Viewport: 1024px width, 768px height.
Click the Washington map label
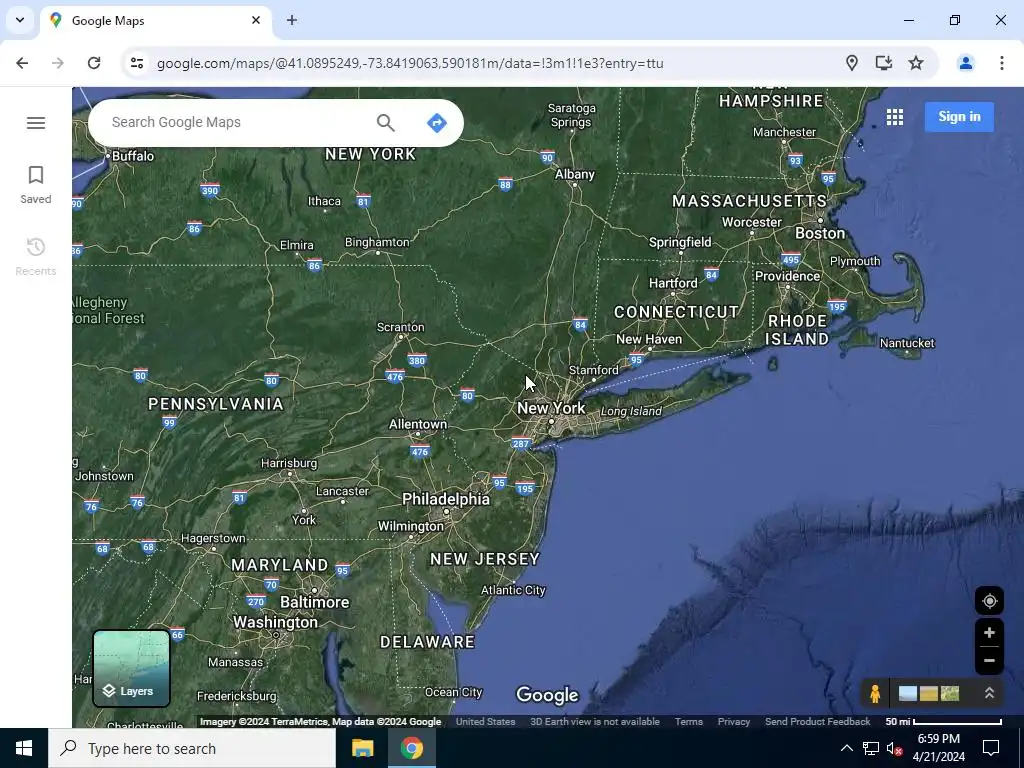(275, 622)
